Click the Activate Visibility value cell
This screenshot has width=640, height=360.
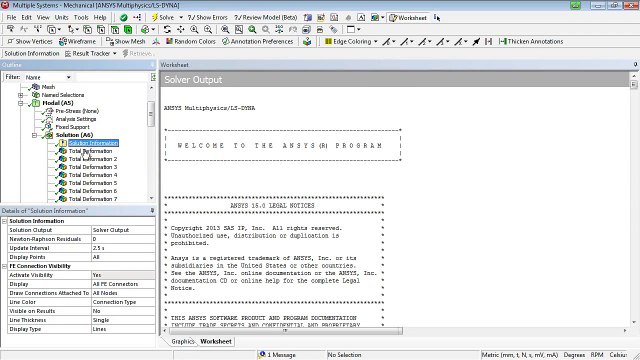click(x=123, y=275)
